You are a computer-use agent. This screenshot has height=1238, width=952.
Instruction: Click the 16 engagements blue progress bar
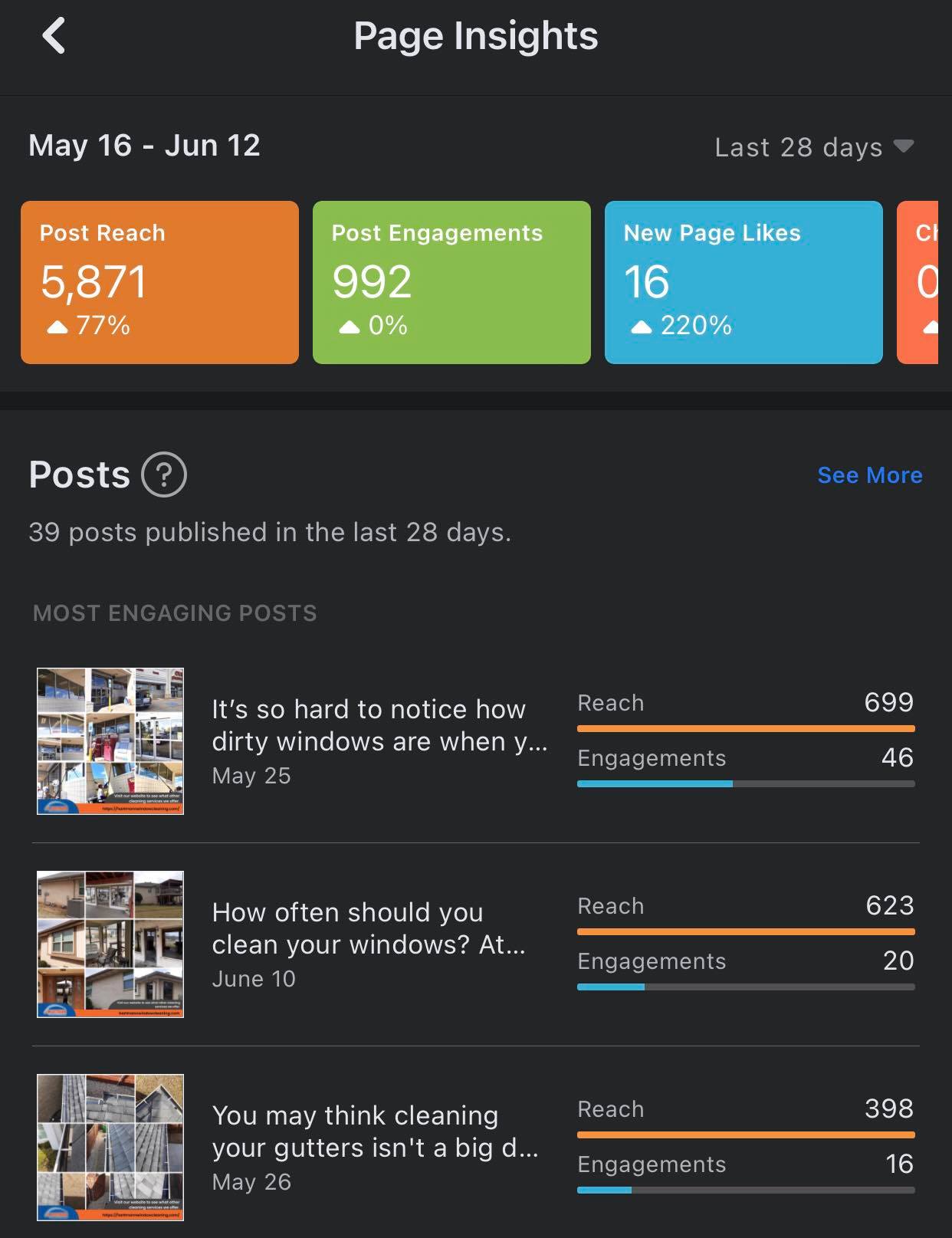click(x=604, y=1190)
